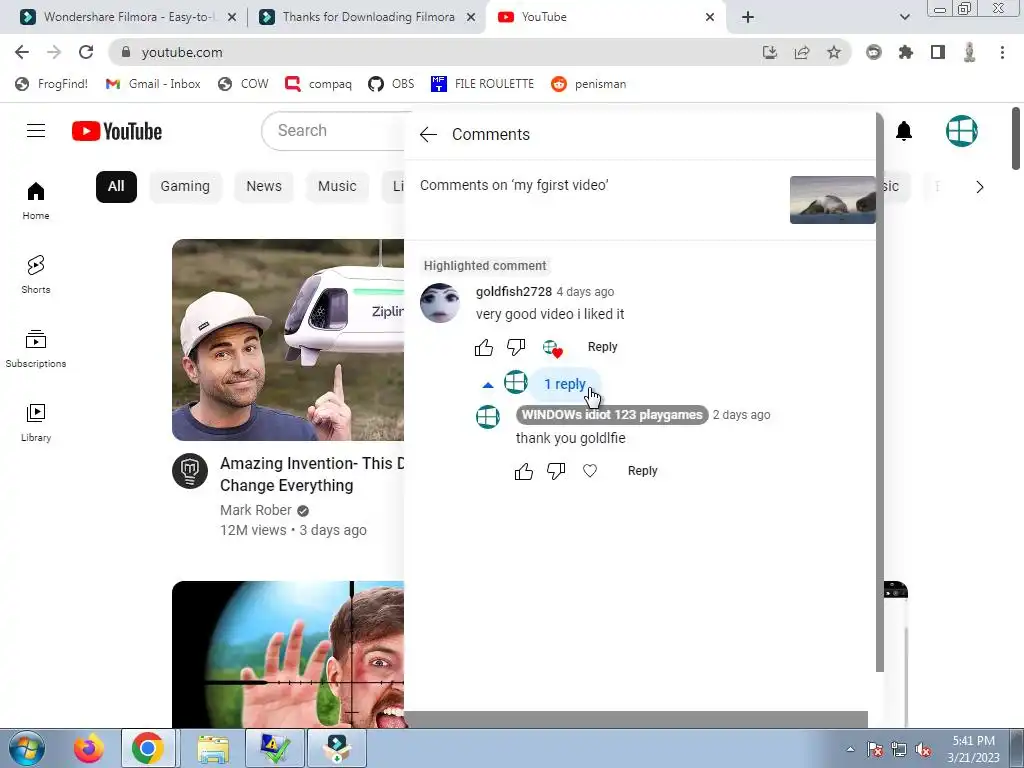The width and height of the screenshot is (1024, 768).
Task: Select the YouTube browser tab
Action: click(607, 17)
